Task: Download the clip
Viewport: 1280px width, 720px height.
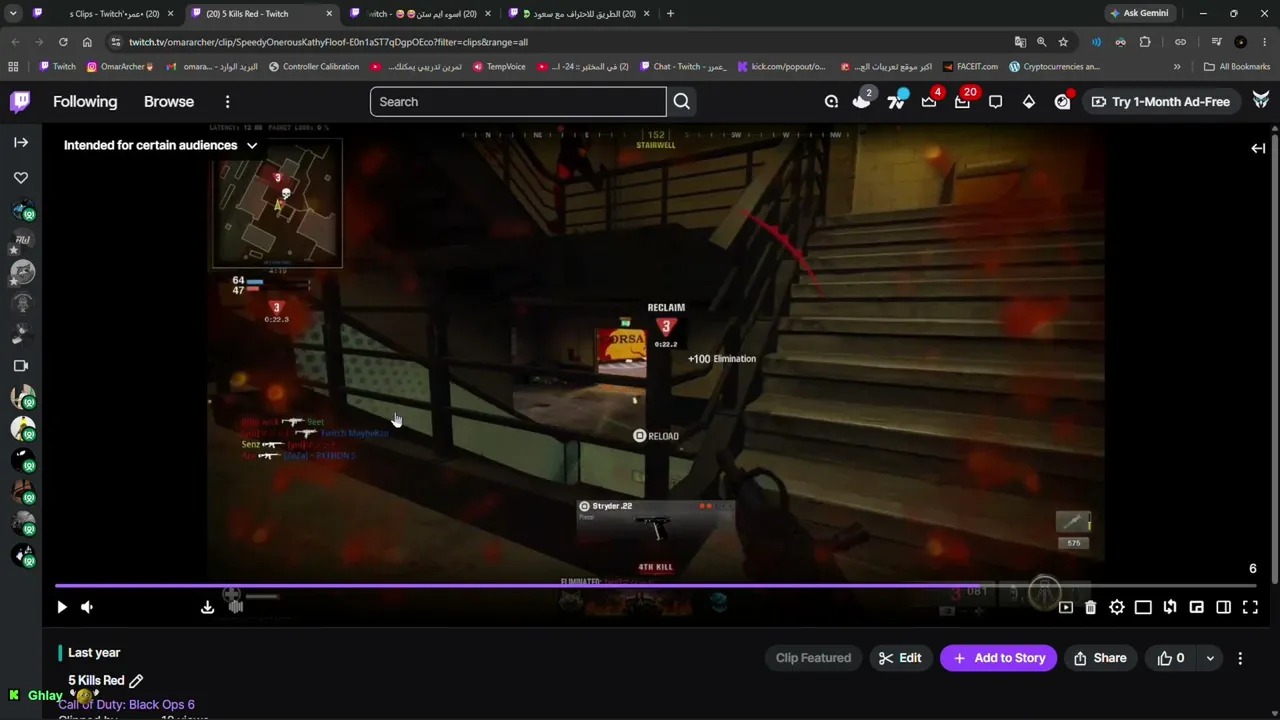Action: tap(207, 607)
